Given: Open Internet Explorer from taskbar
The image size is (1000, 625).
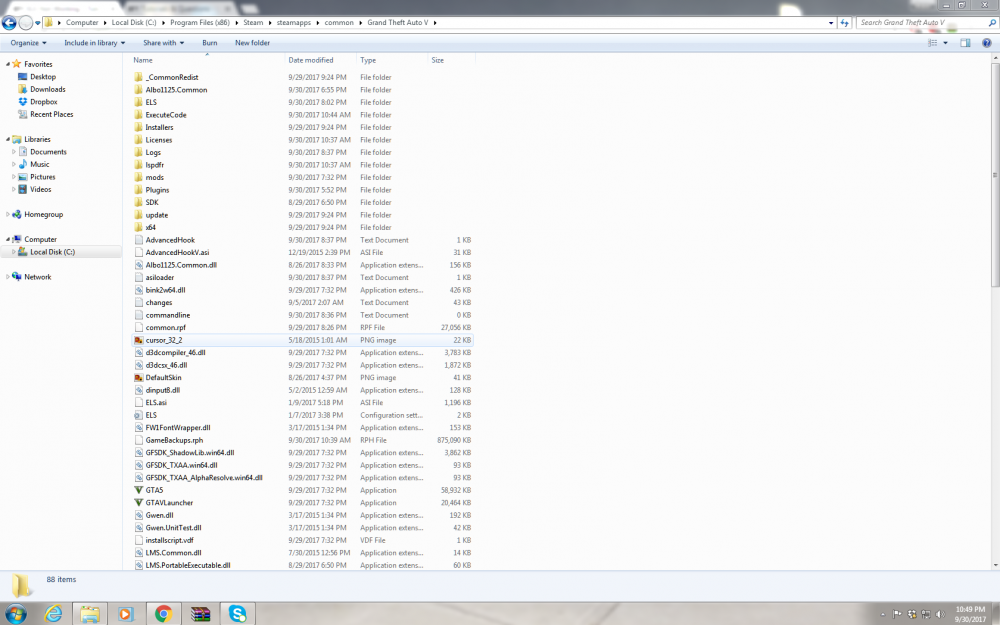Looking at the screenshot, I should point(54,614).
